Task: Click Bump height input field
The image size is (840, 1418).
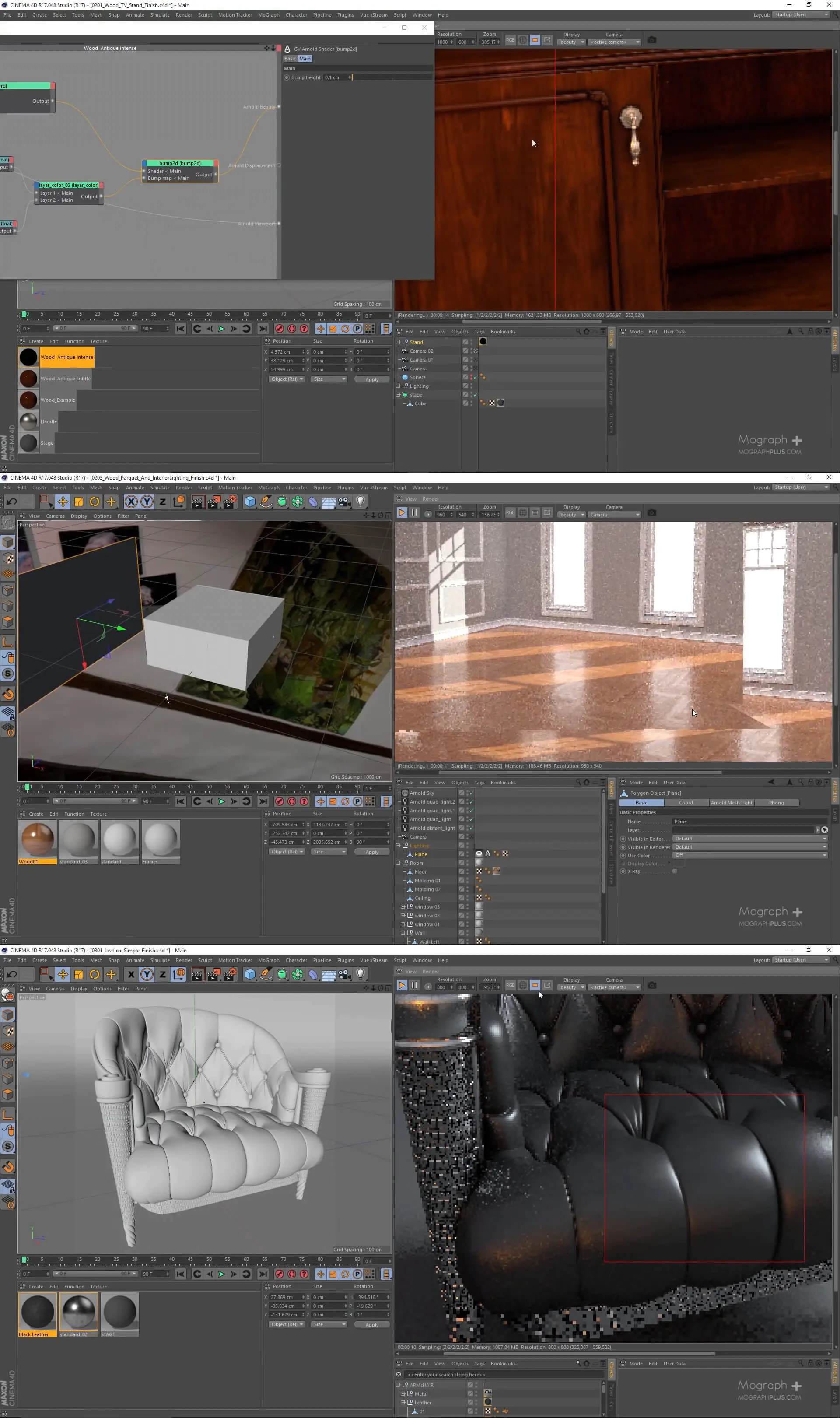Action: point(338,77)
